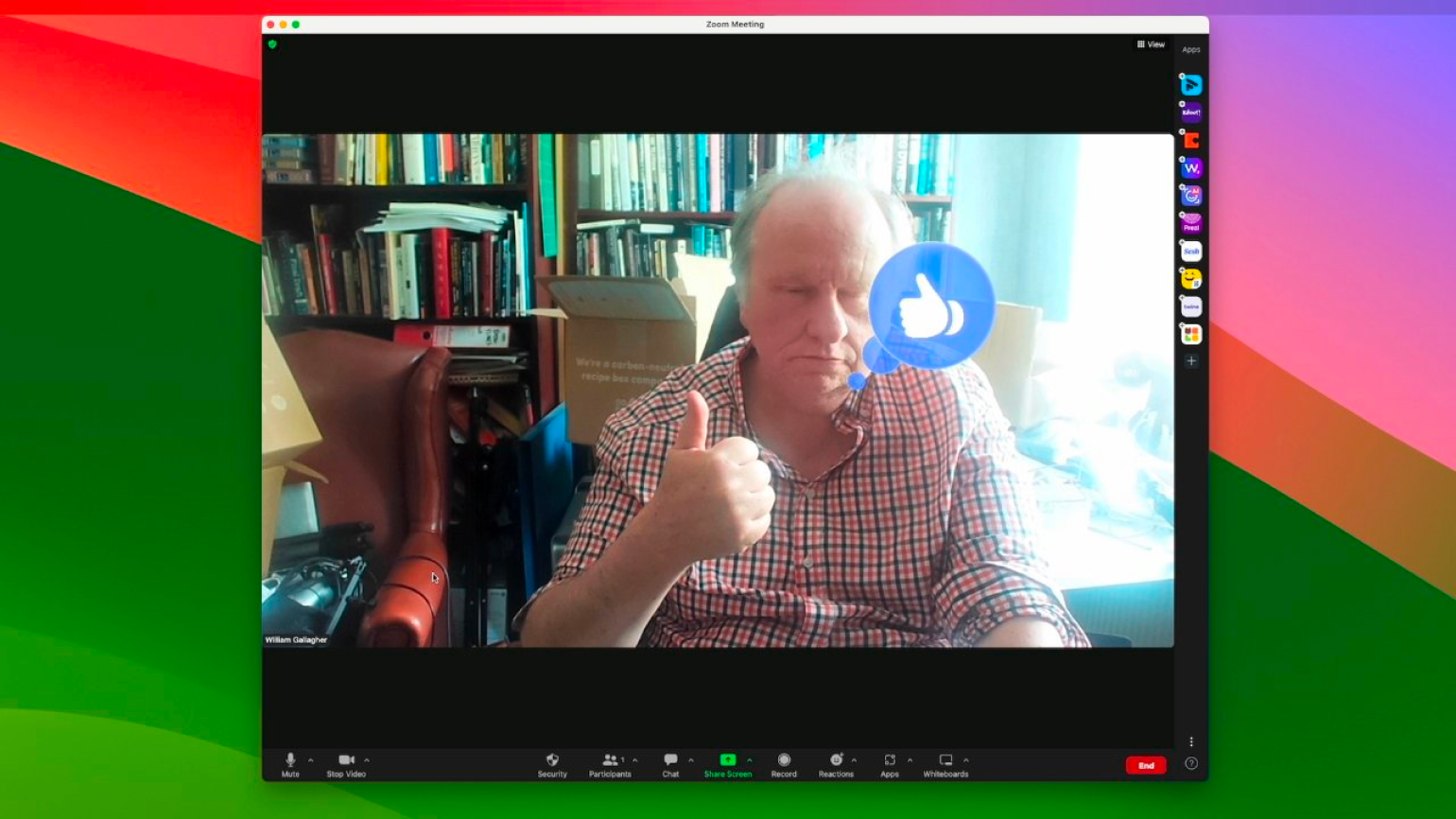
Task: Expand audio options arrow beside Mute
Action: [x=311, y=760]
